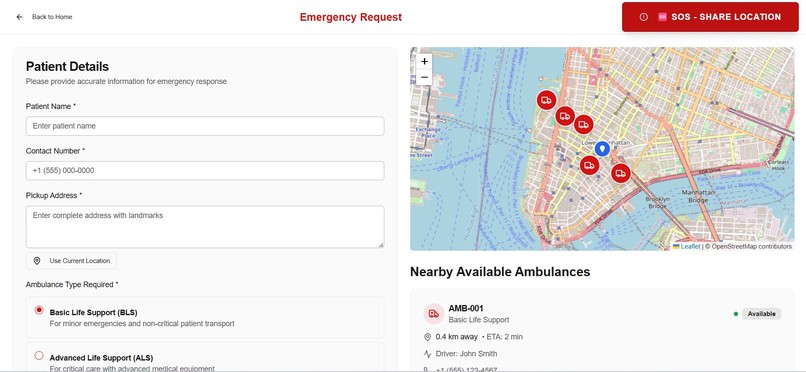This screenshot has width=806, height=372.
Task: Click the back arrow icon
Action: [x=20, y=17]
